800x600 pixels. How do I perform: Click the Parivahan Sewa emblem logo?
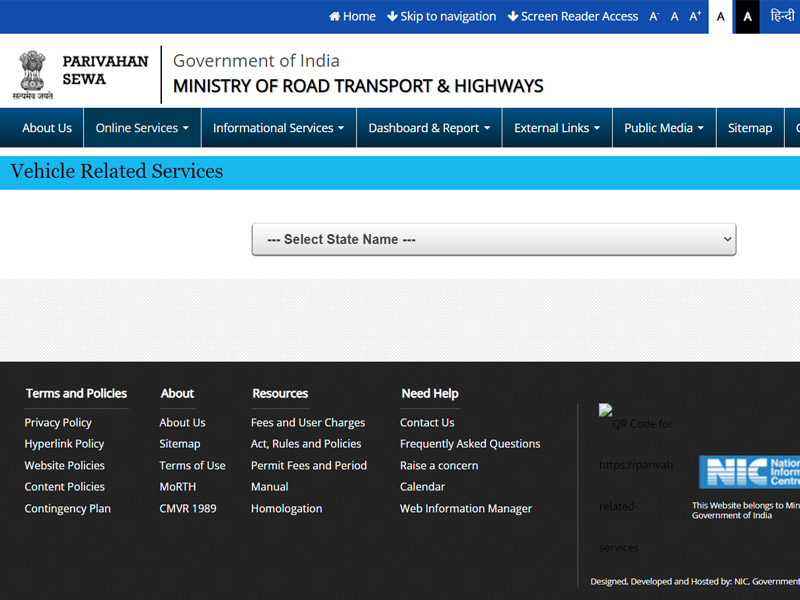[33, 75]
